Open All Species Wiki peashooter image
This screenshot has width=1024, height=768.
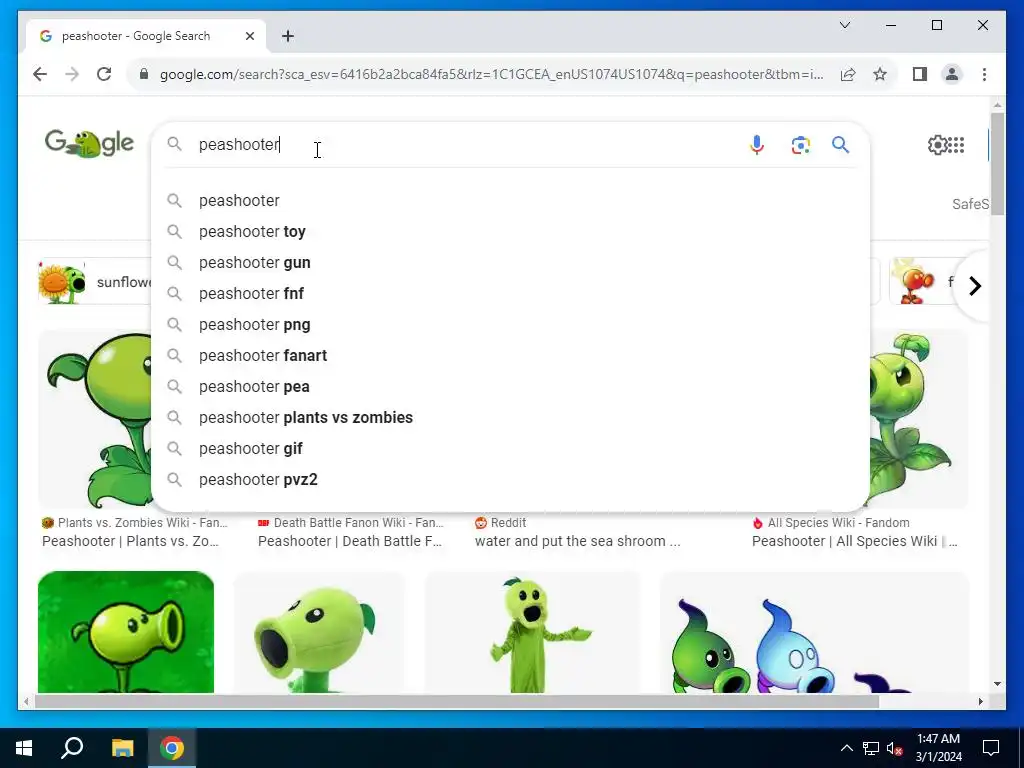919,419
